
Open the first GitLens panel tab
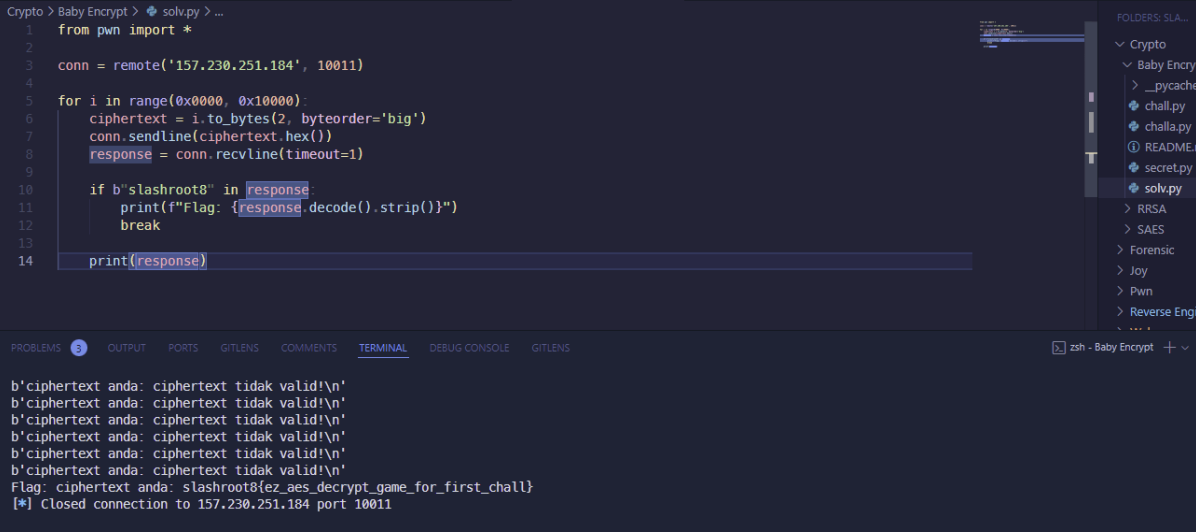pos(240,348)
